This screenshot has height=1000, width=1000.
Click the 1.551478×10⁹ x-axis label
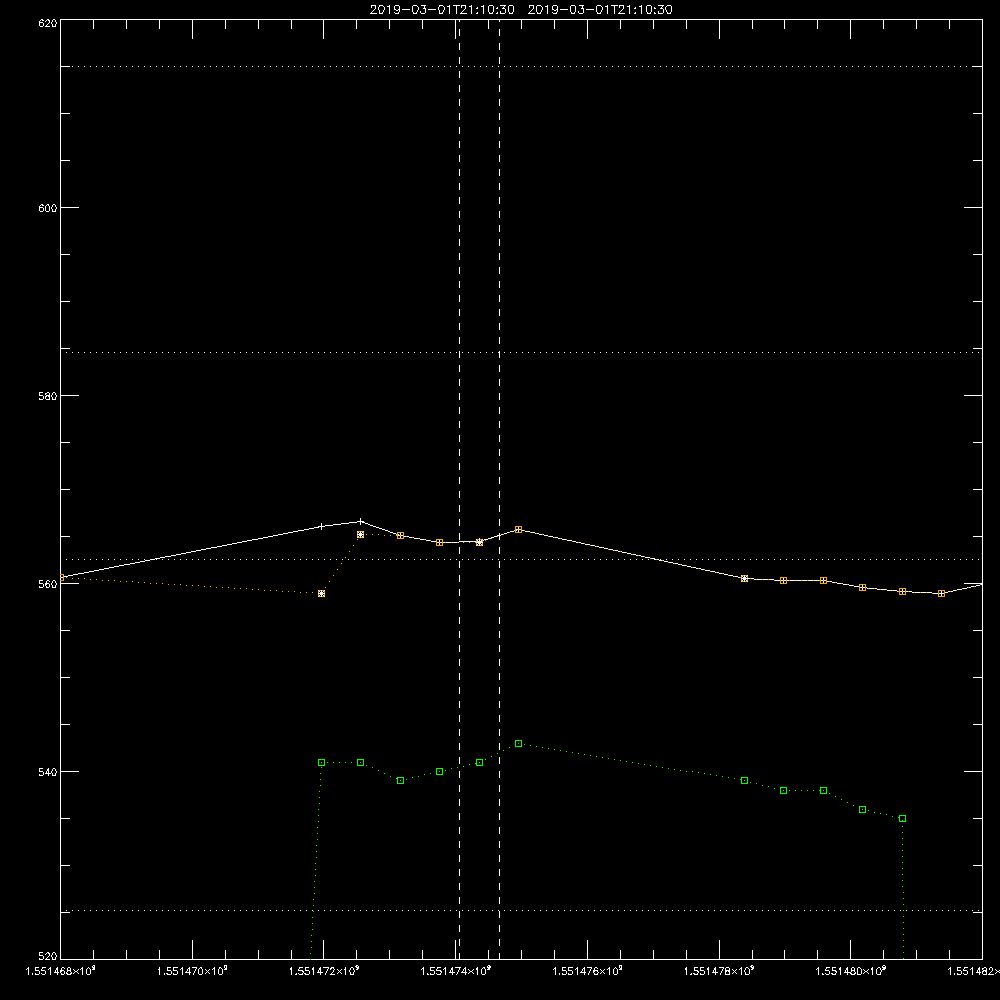(719, 971)
